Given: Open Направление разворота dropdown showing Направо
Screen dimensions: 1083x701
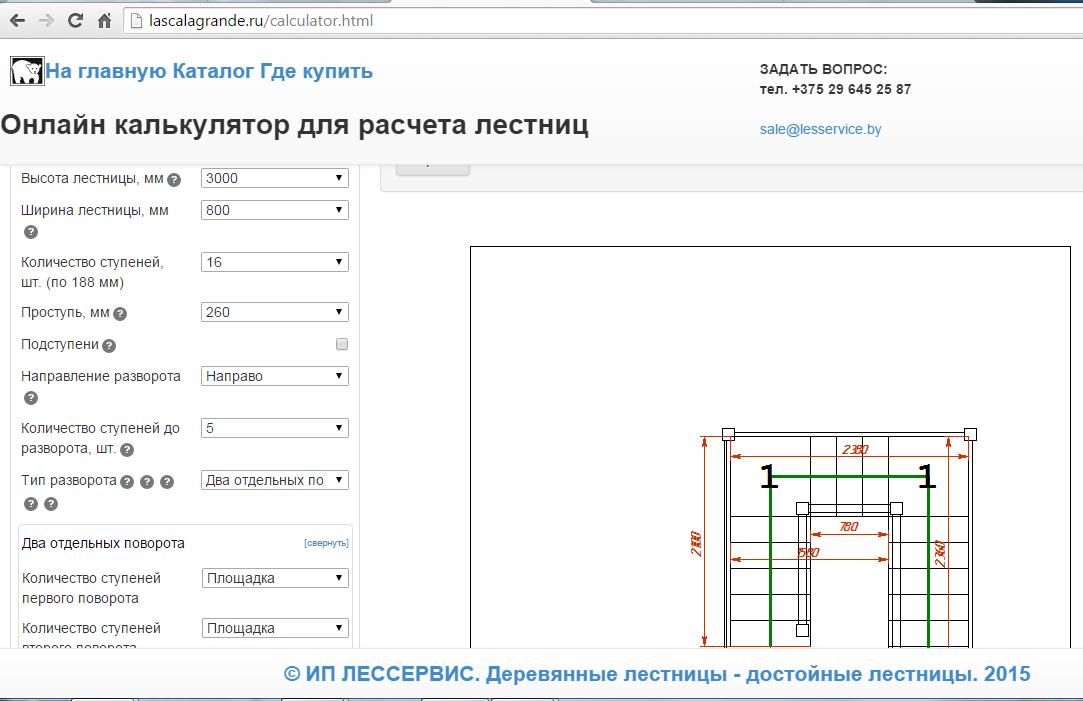Looking at the screenshot, I should coord(275,376).
